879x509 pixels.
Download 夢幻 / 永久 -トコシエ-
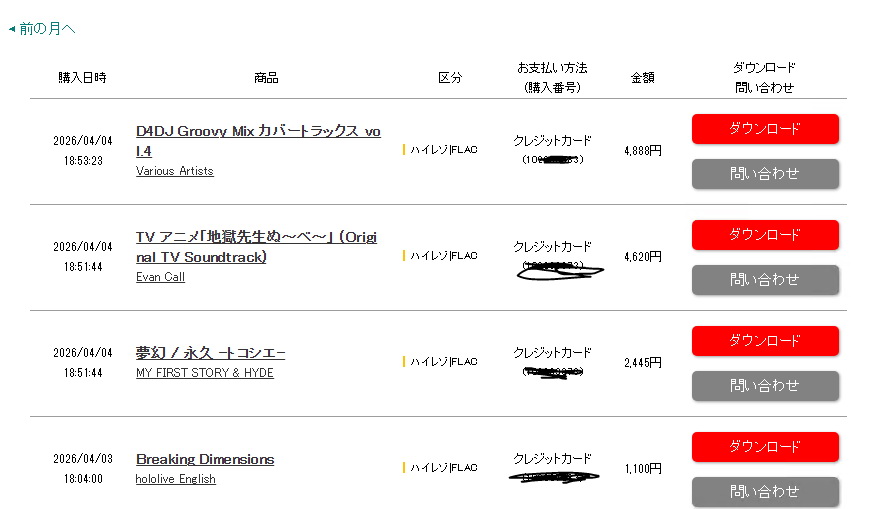(x=765, y=341)
